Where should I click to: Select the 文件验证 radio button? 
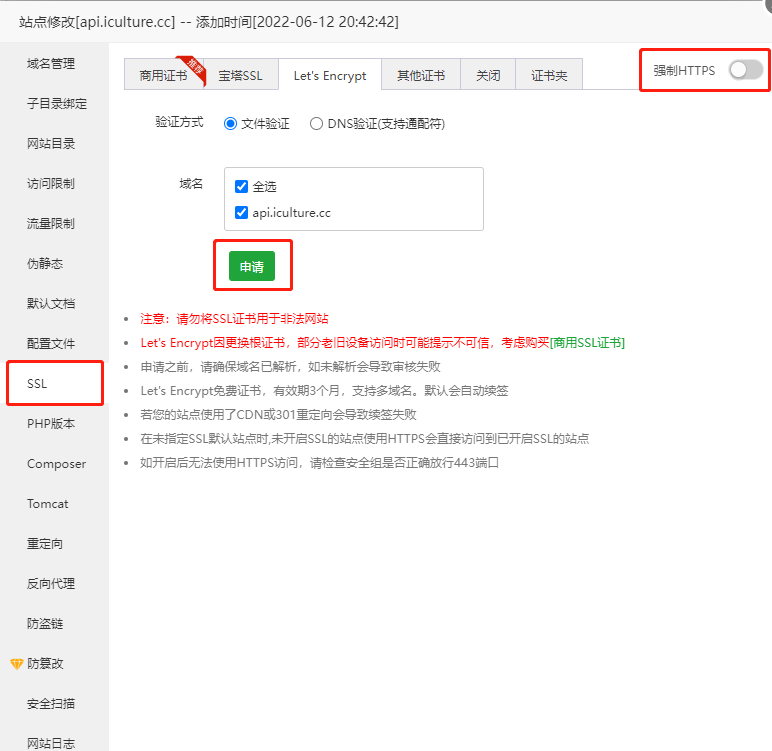click(230, 124)
